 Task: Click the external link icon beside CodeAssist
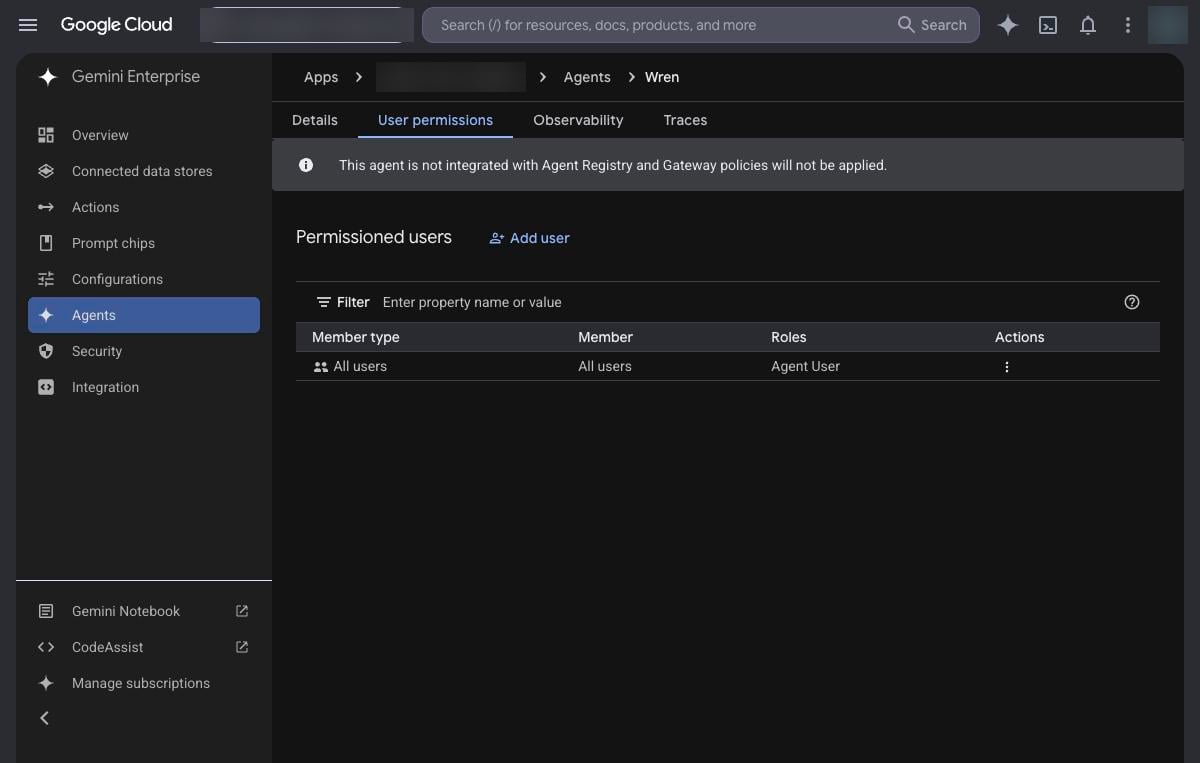point(241,647)
